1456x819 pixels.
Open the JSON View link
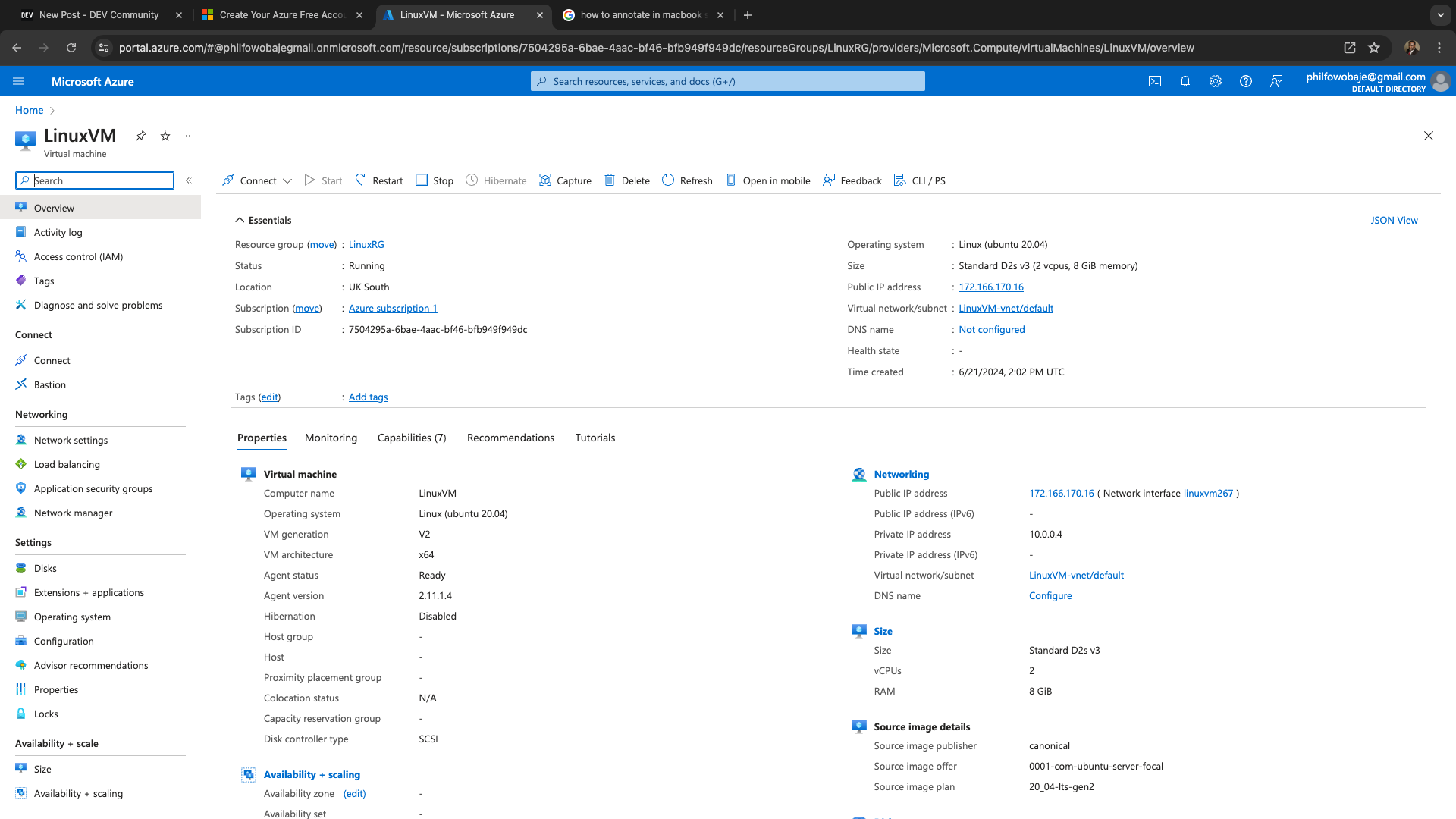pos(1394,220)
